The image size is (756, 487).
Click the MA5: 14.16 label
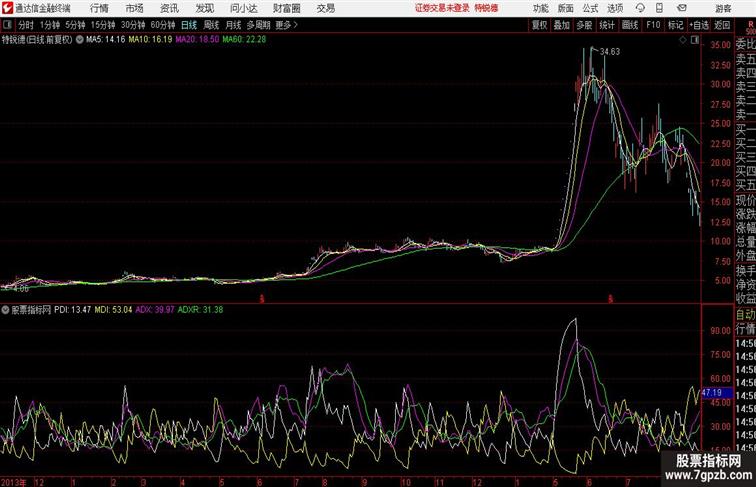click(105, 40)
